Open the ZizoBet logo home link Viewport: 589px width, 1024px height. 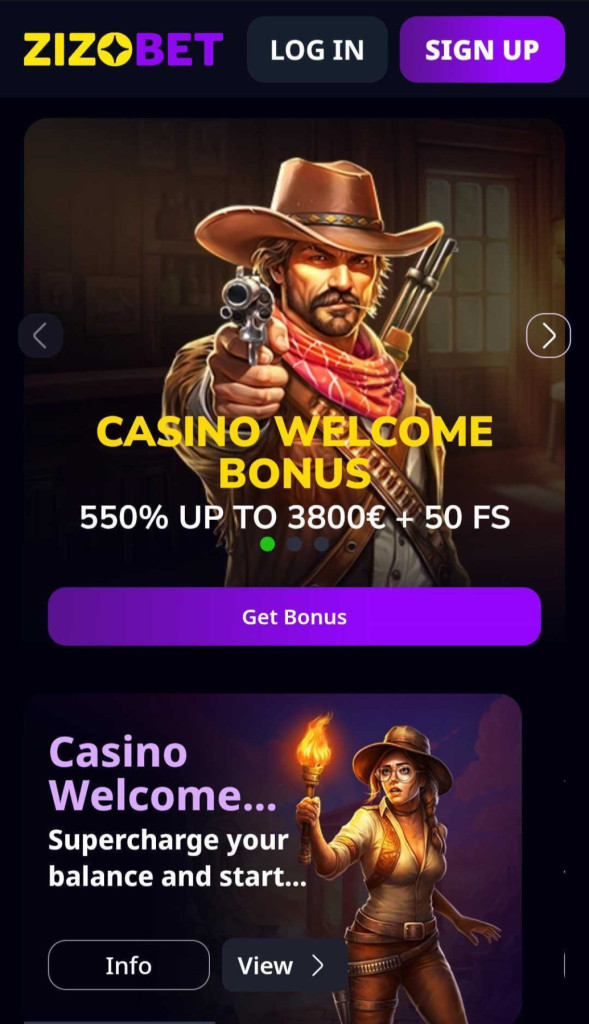123,50
